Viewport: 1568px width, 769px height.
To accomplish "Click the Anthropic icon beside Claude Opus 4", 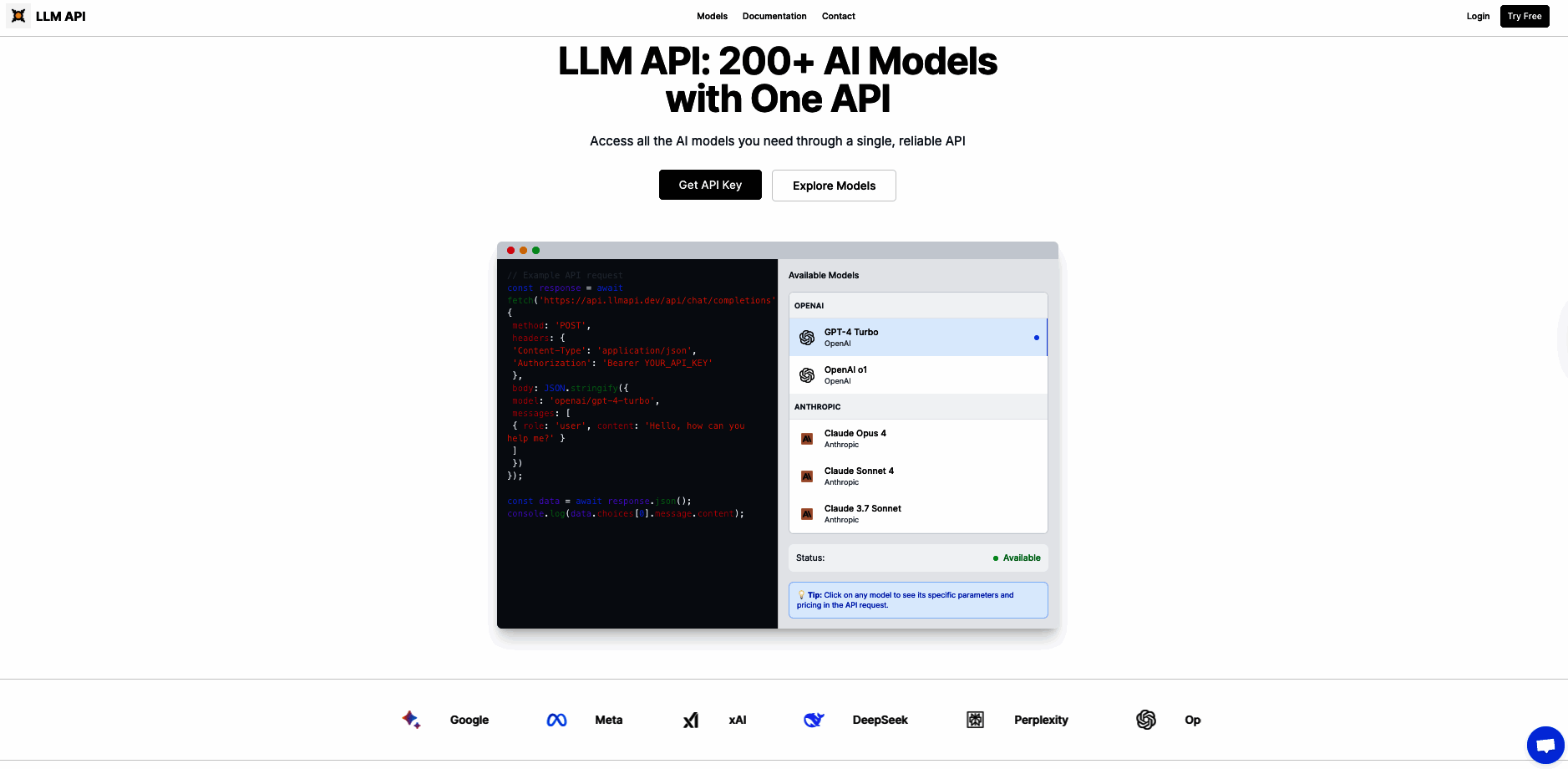I will point(807,438).
